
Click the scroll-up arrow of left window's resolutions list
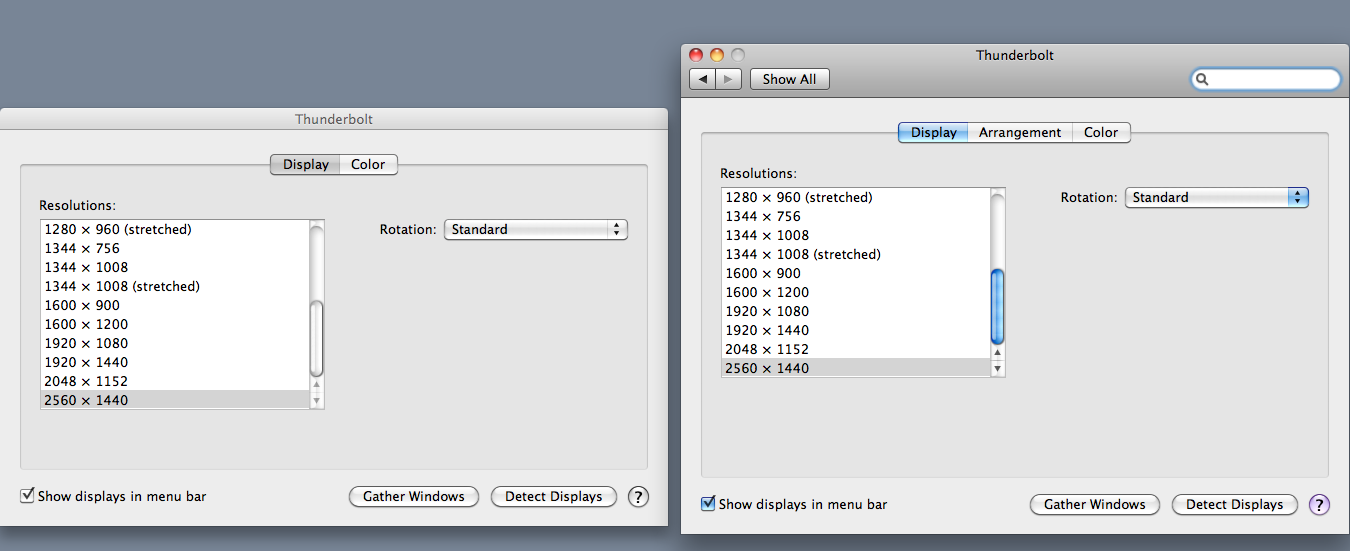pyautogui.click(x=317, y=384)
